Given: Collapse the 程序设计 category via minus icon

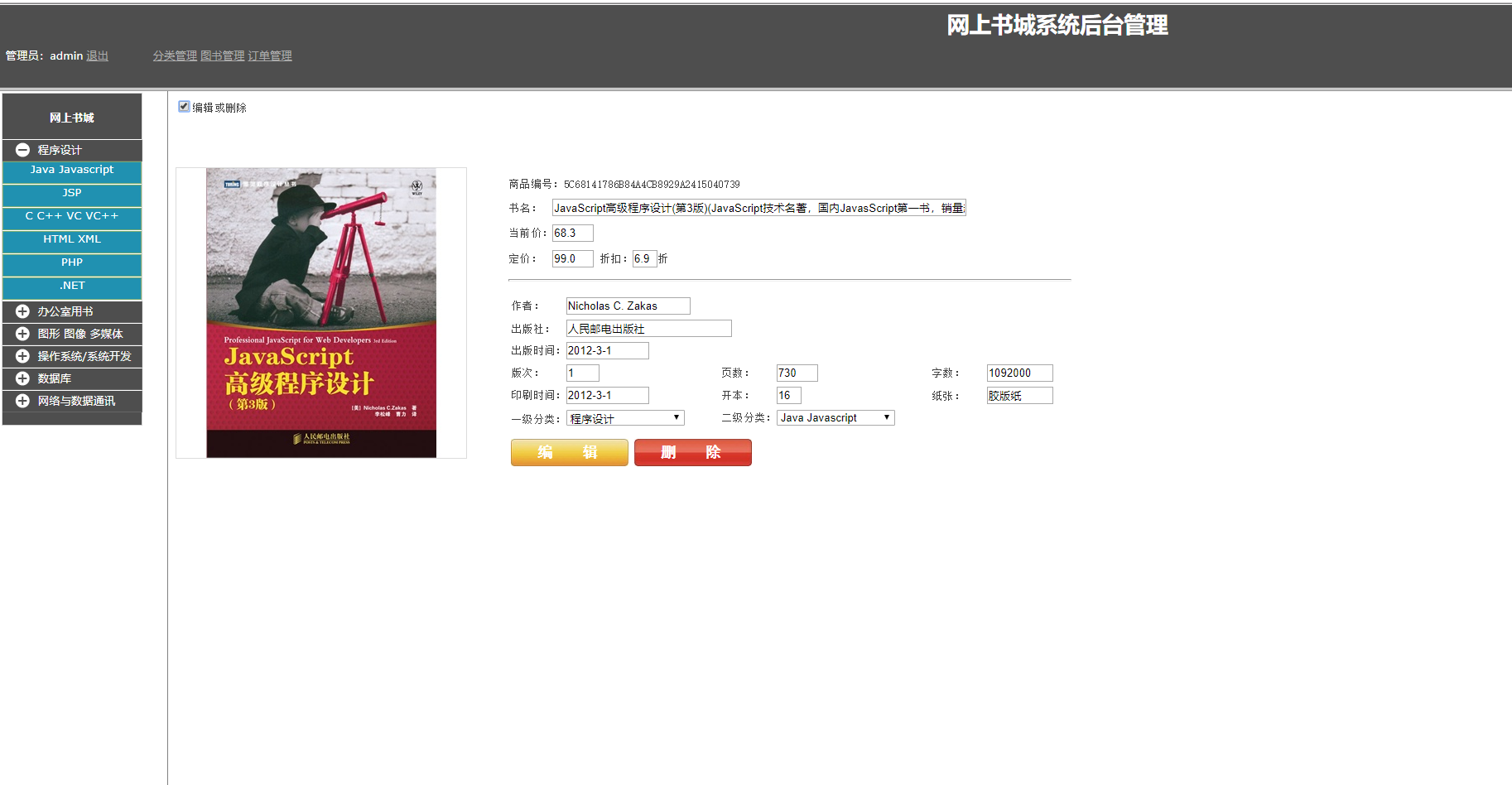Looking at the screenshot, I should coord(22,150).
